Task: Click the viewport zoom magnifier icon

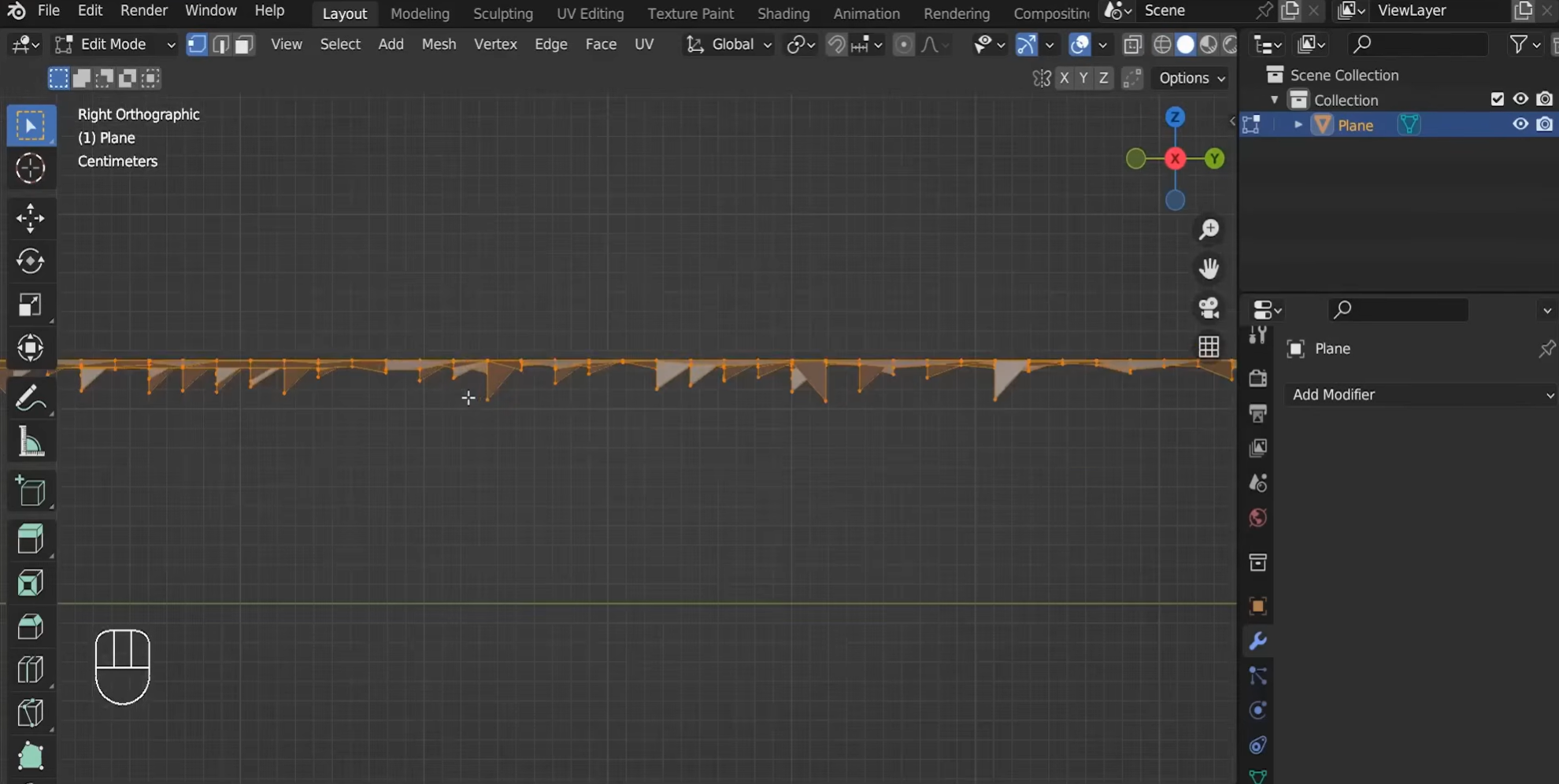Action: click(1209, 229)
